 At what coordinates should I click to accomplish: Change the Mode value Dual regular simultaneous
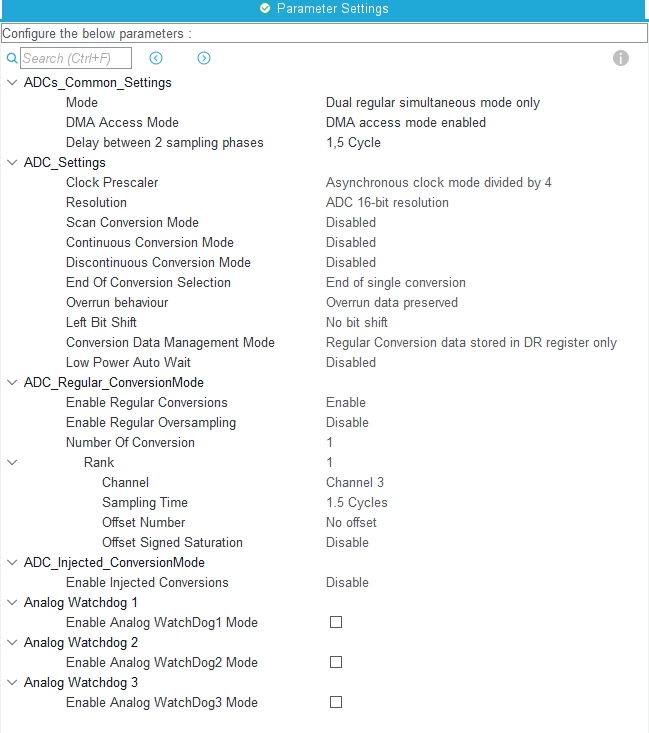point(433,102)
